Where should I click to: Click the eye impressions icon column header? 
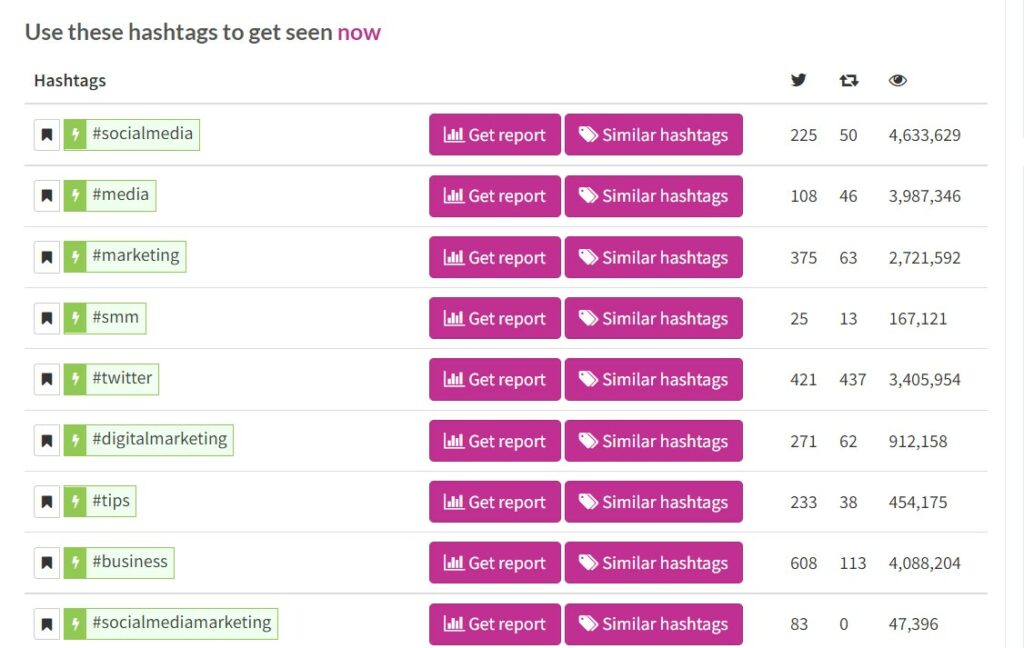click(897, 80)
